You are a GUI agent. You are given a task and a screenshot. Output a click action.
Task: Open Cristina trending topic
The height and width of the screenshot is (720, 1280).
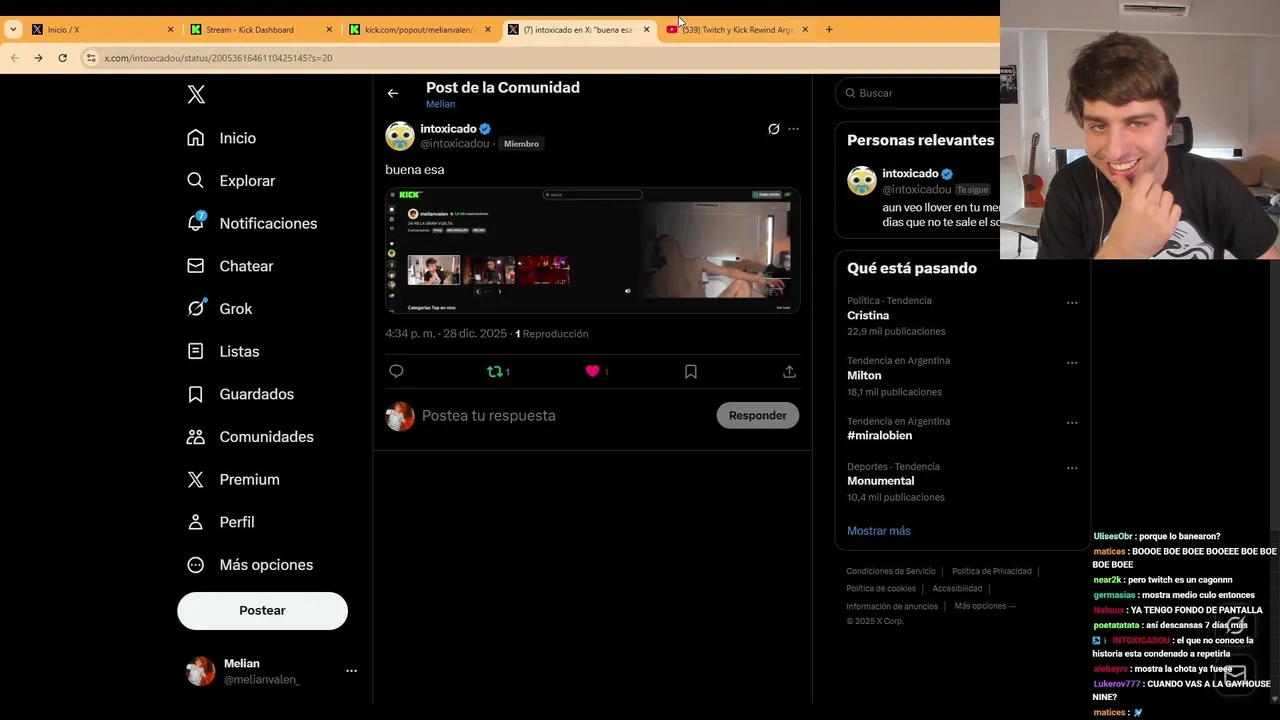point(868,315)
